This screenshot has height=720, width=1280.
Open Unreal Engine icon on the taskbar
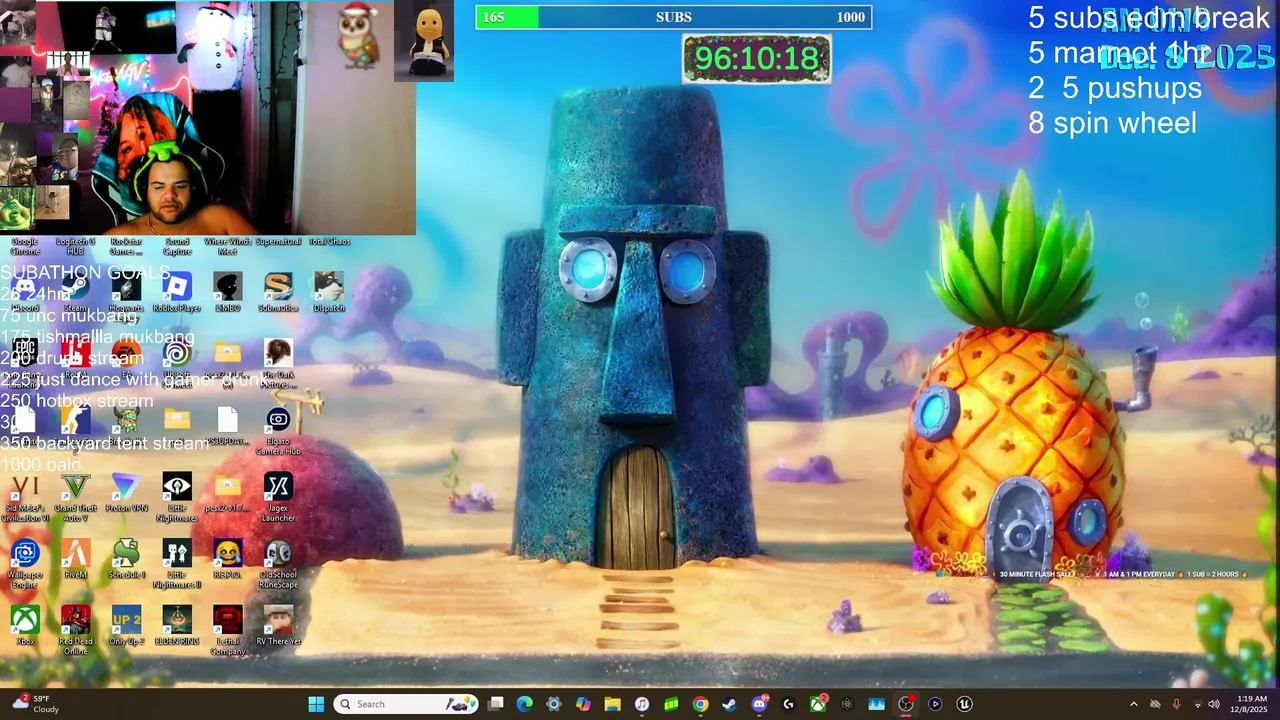(x=964, y=704)
